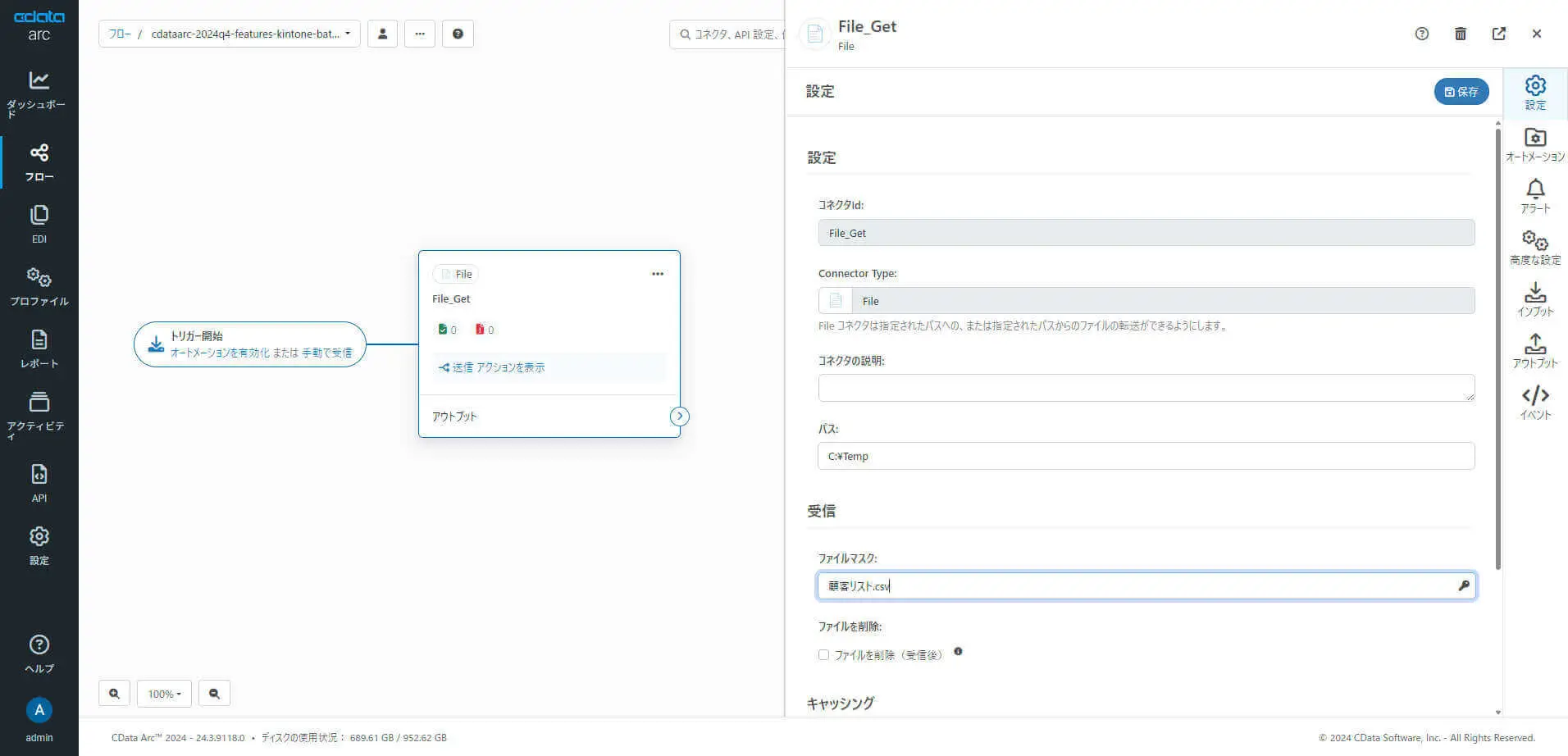This screenshot has height=756, width=1568.
Task: Open the 100% zoom level dropdown
Action: click(164, 694)
